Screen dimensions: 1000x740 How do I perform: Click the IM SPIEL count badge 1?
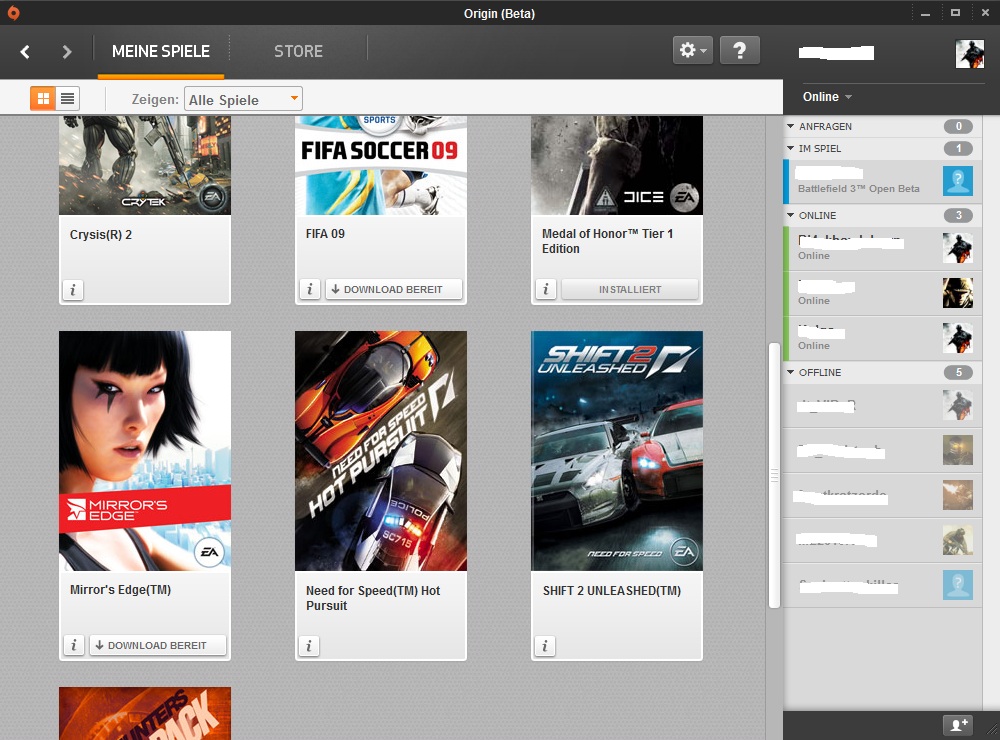pos(958,148)
